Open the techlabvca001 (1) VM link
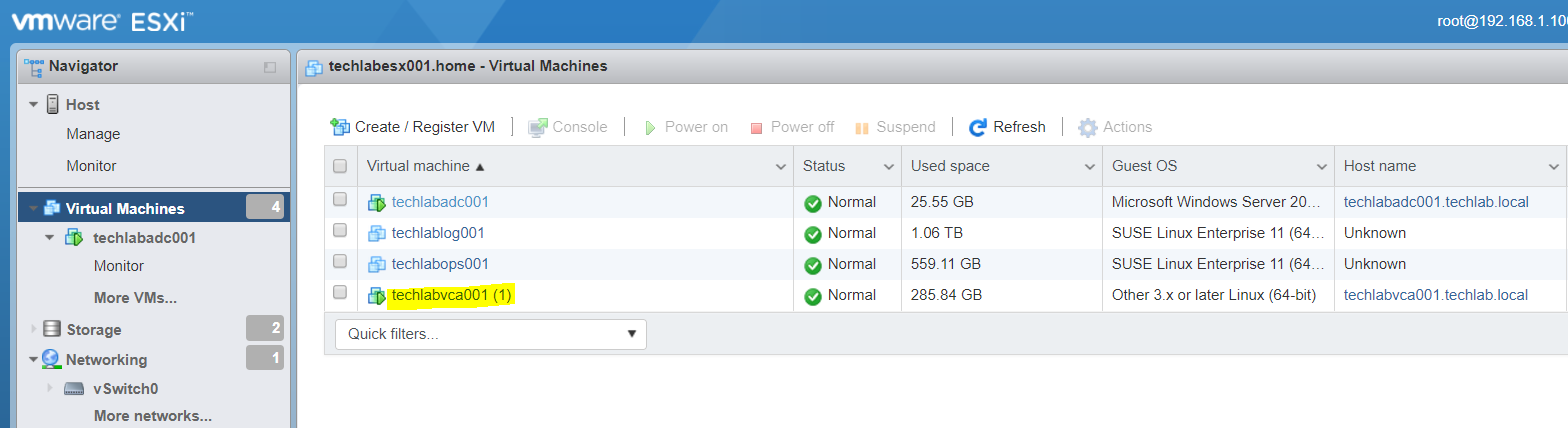The image size is (1568, 428). point(452,295)
